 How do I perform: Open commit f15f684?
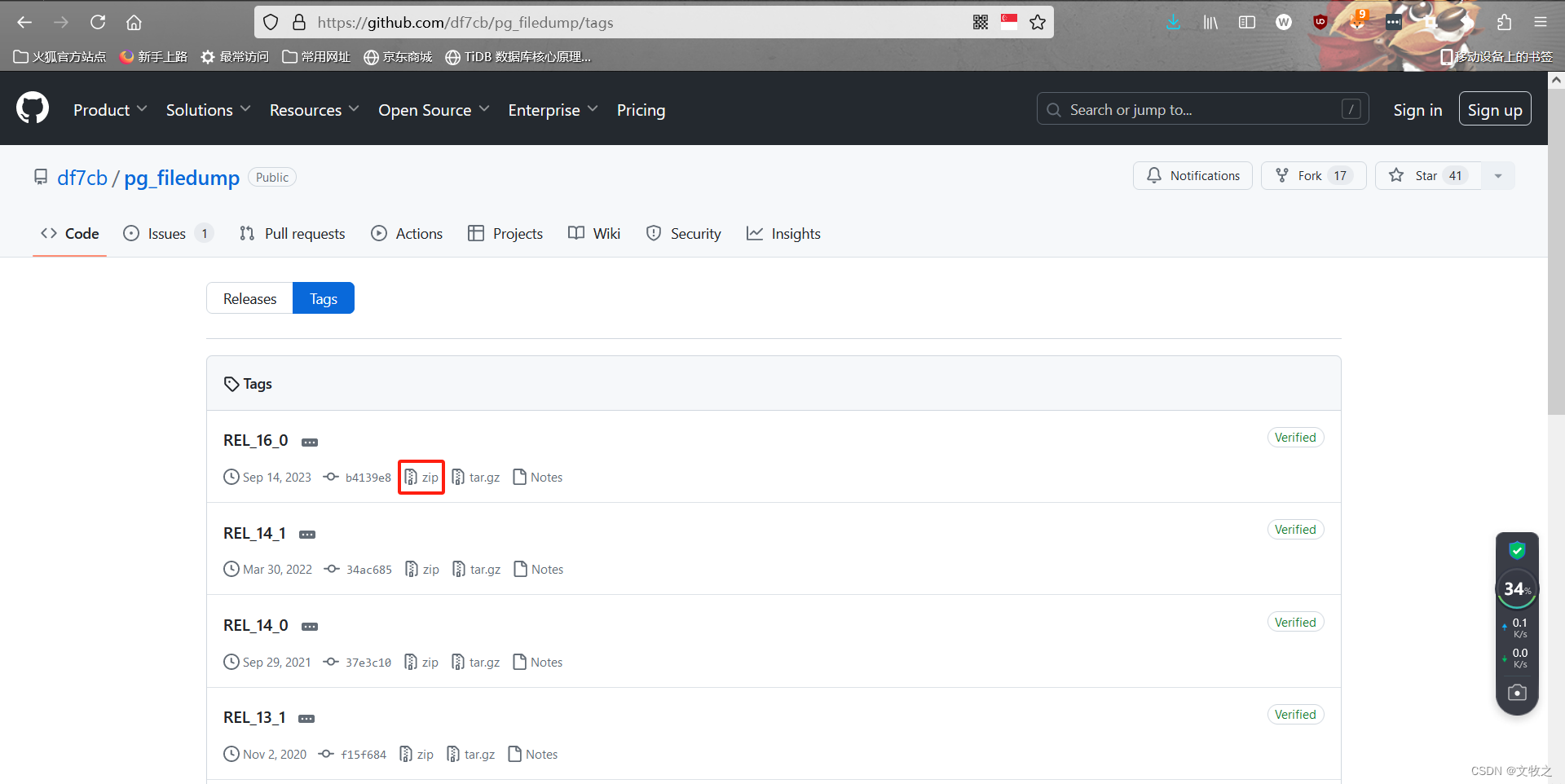353,754
